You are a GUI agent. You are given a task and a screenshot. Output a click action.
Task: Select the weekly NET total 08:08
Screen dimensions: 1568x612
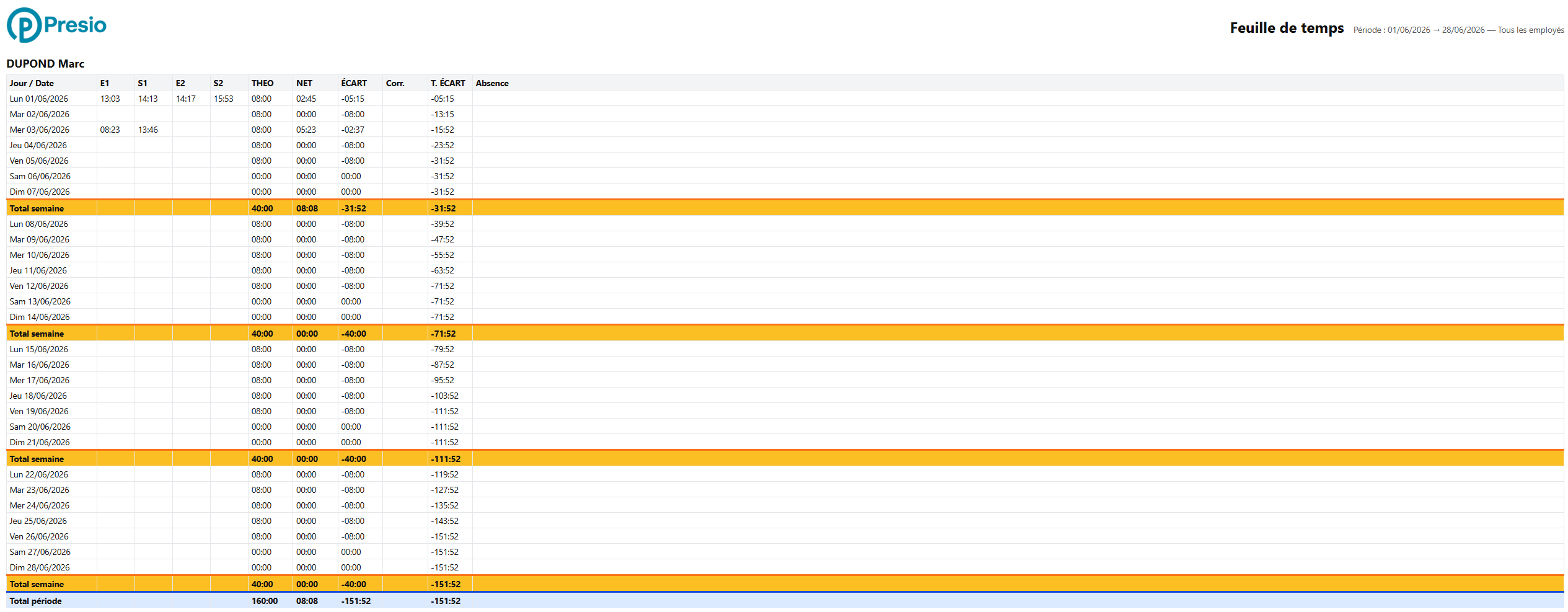[x=307, y=208]
